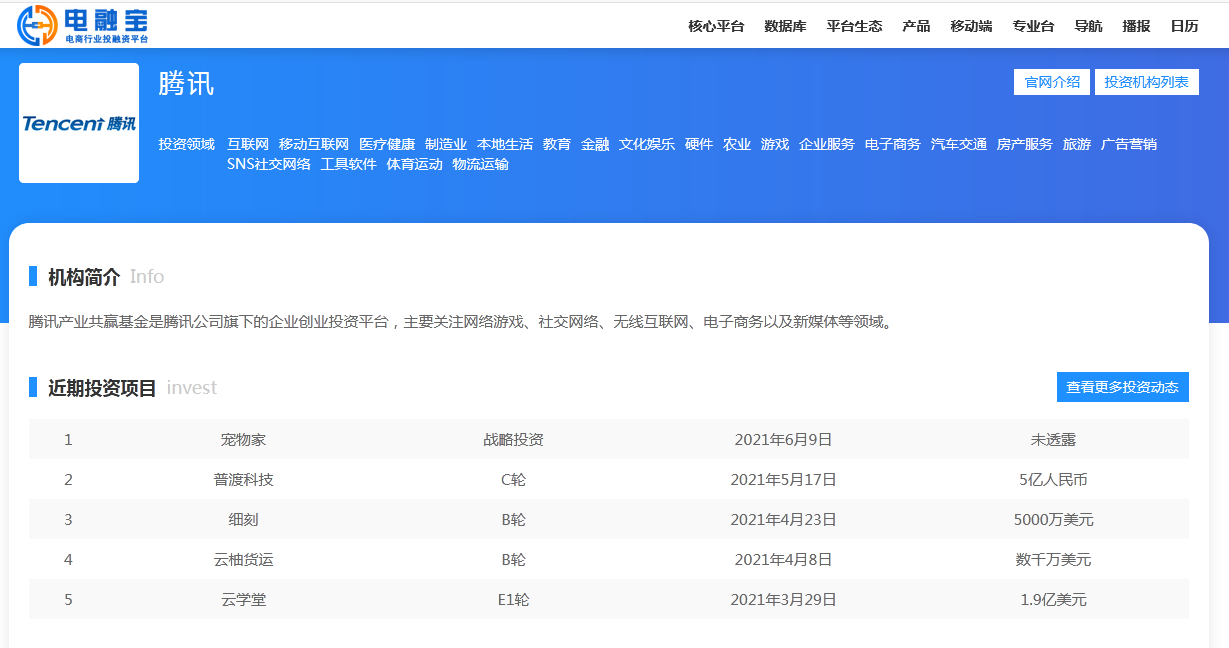Open the 宠物家 project entry
The image size is (1229, 648).
tap(243, 439)
